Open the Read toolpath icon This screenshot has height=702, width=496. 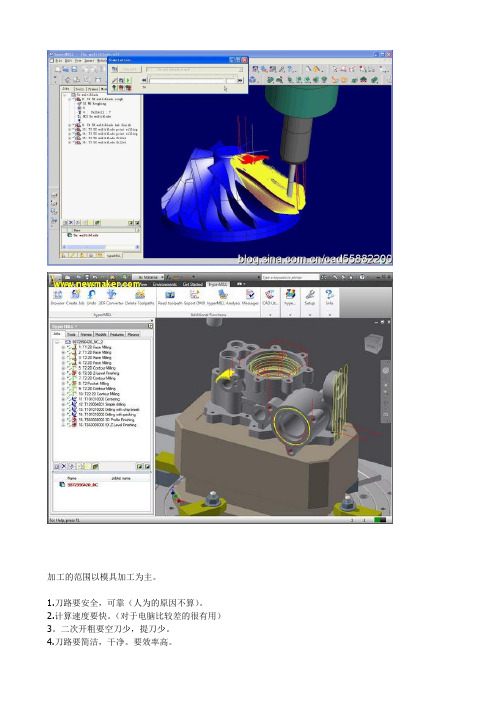170,295
